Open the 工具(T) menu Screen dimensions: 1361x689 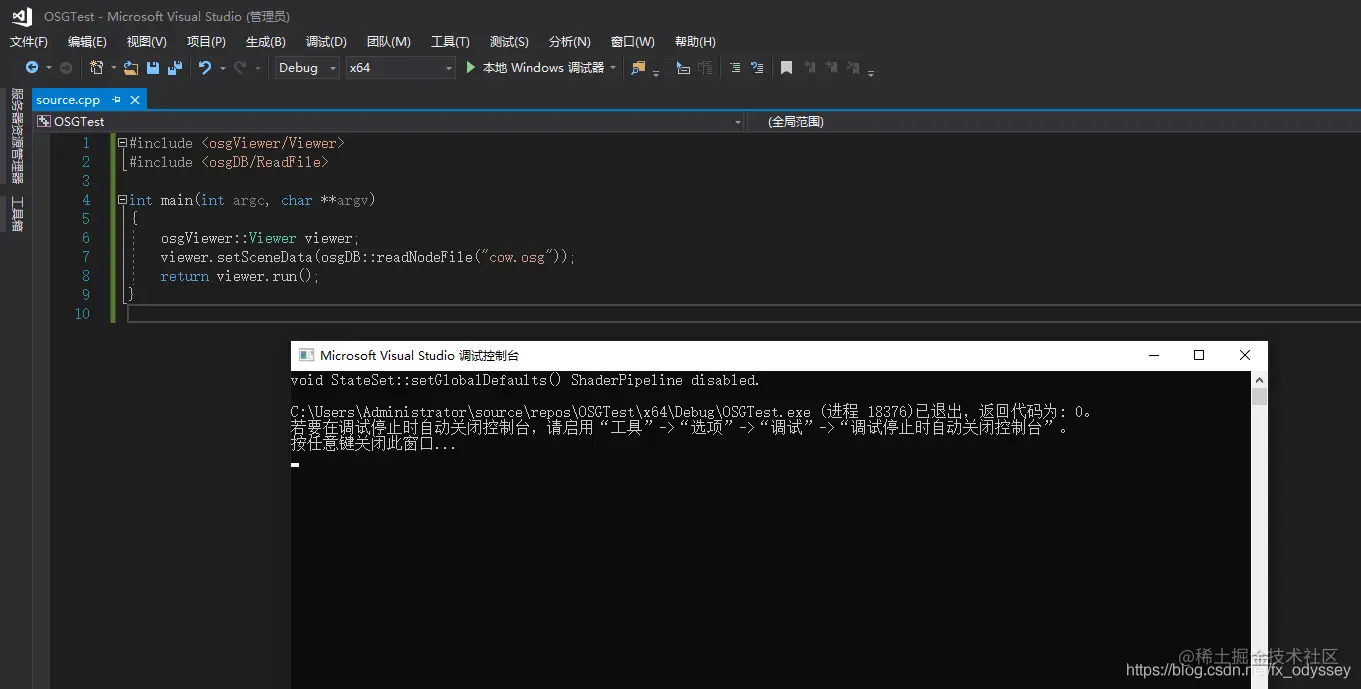(x=450, y=41)
